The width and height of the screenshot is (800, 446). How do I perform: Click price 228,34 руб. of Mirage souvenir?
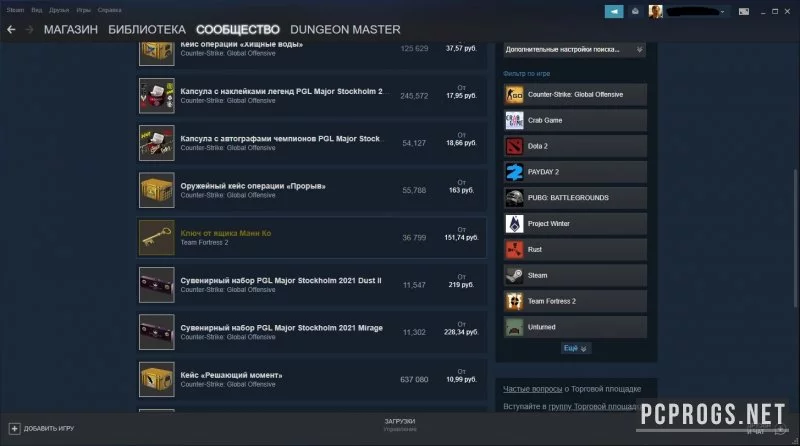[461, 332]
